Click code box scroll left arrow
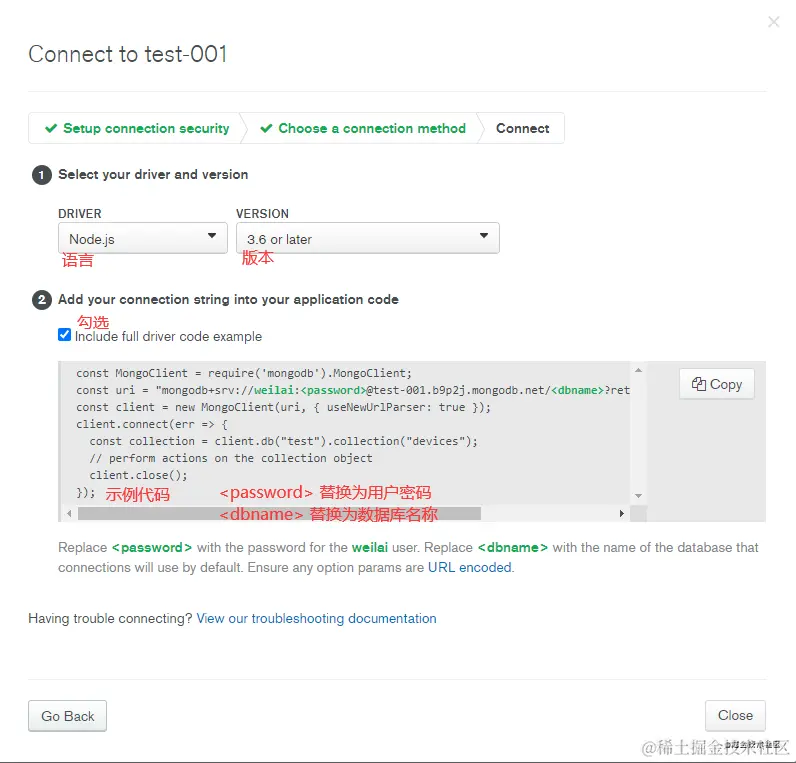Image resolution: width=796 pixels, height=763 pixels. click(x=69, y=513)
